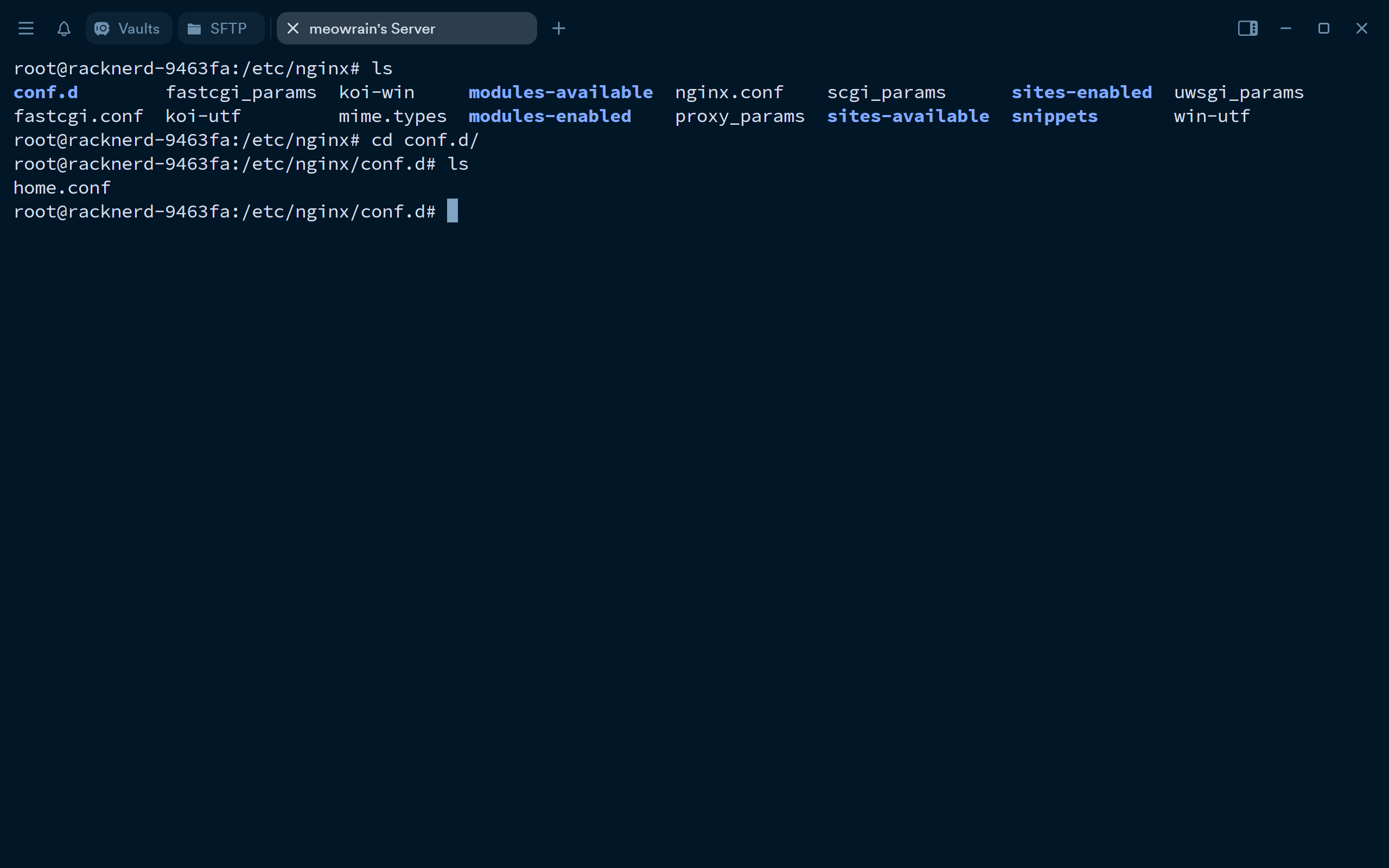Minimize the Termius window

coord(1286,28)
